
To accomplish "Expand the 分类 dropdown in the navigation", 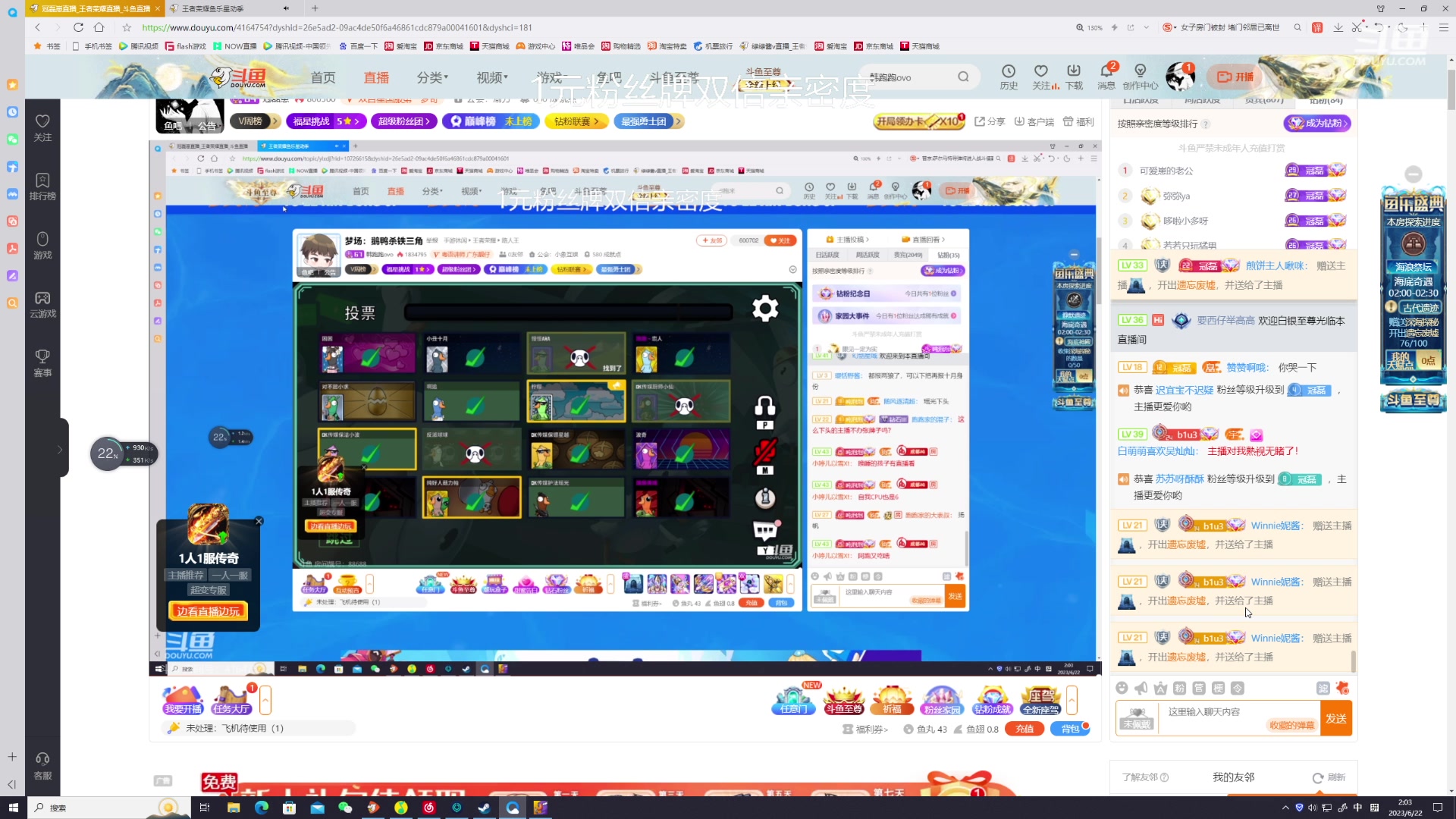I will coord(432,77).
